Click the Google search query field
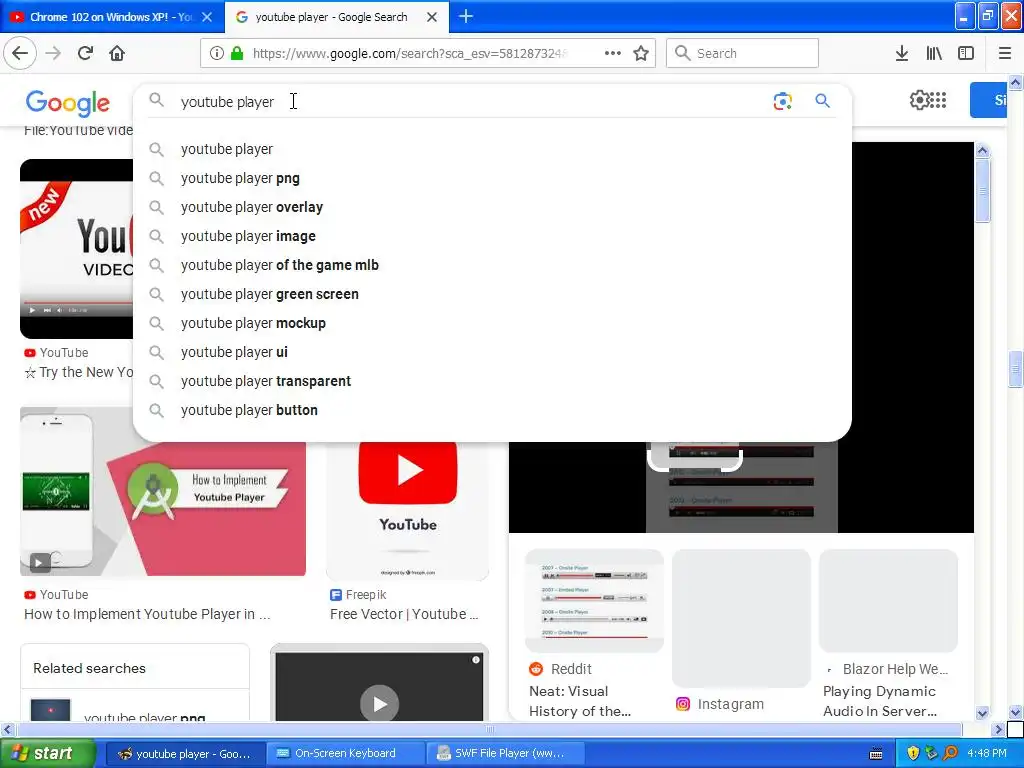This screenshot has height=768, width=1024. 470,102
